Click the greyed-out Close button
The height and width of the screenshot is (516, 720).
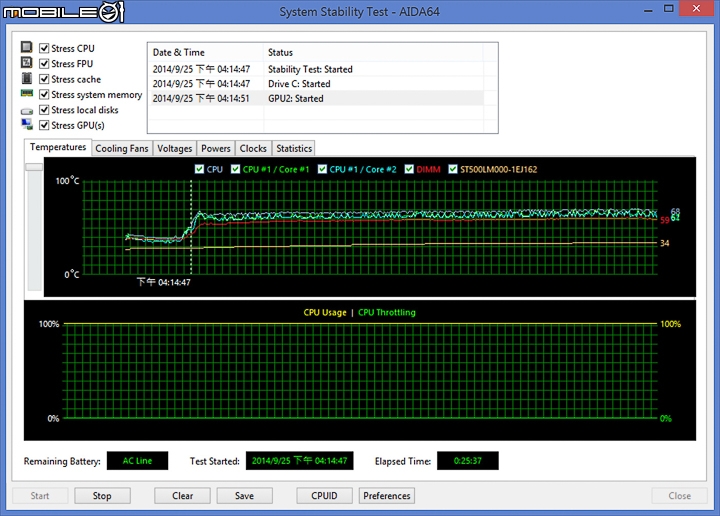coord(680,496)
